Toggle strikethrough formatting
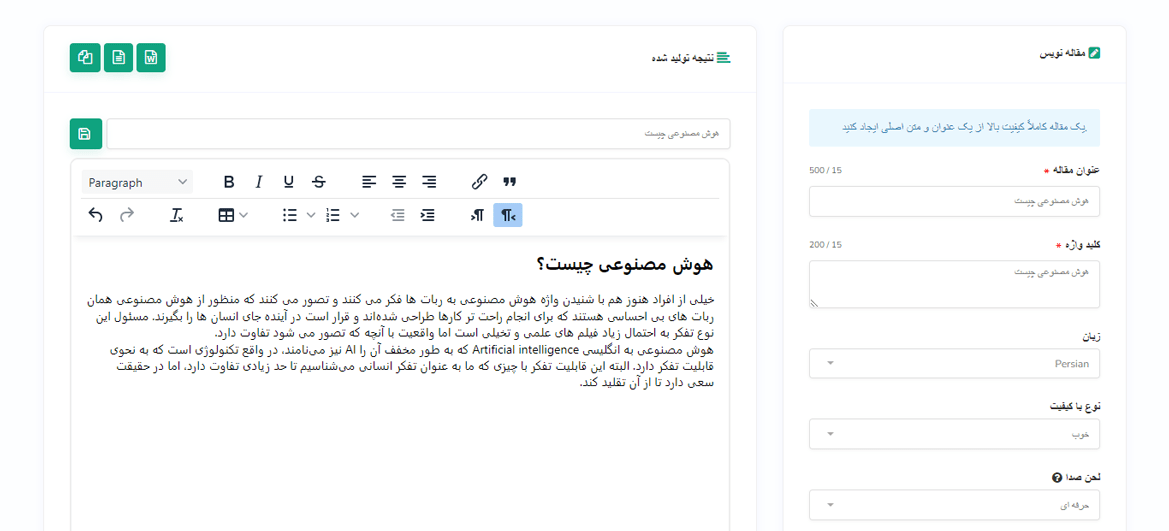 tap(319, 182)
